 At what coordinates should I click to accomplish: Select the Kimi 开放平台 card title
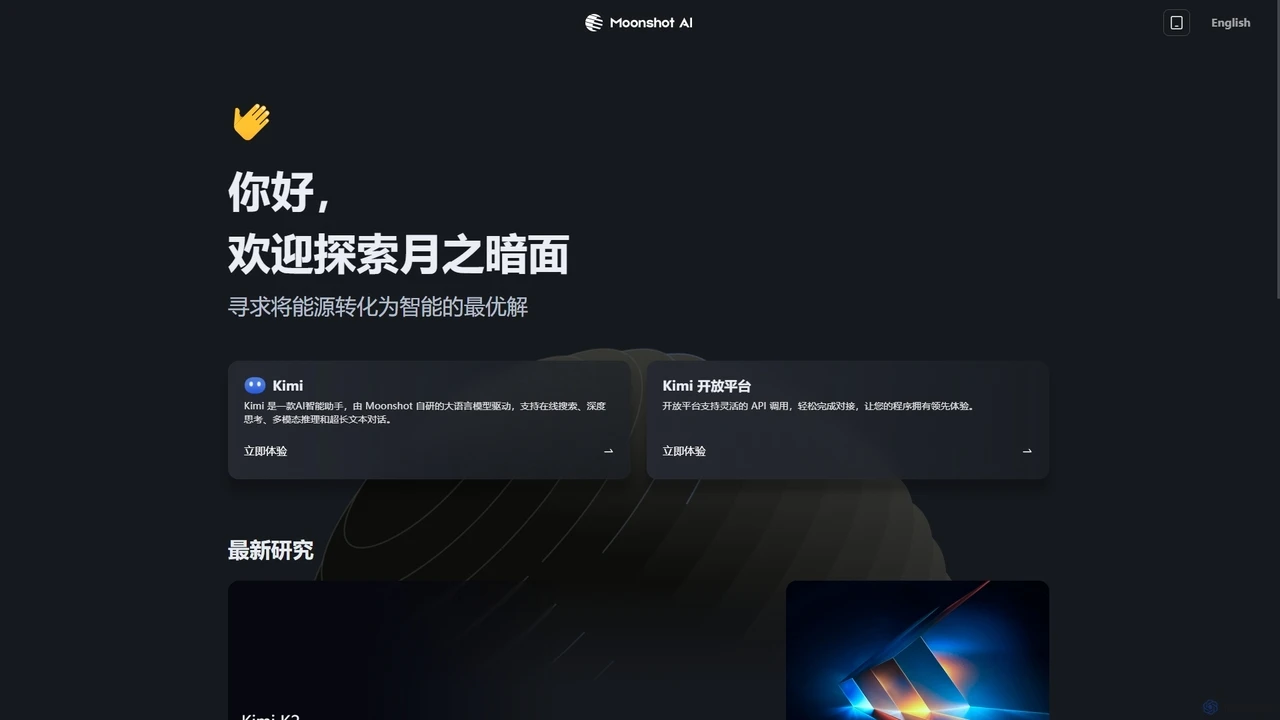(x=707, y=385)
